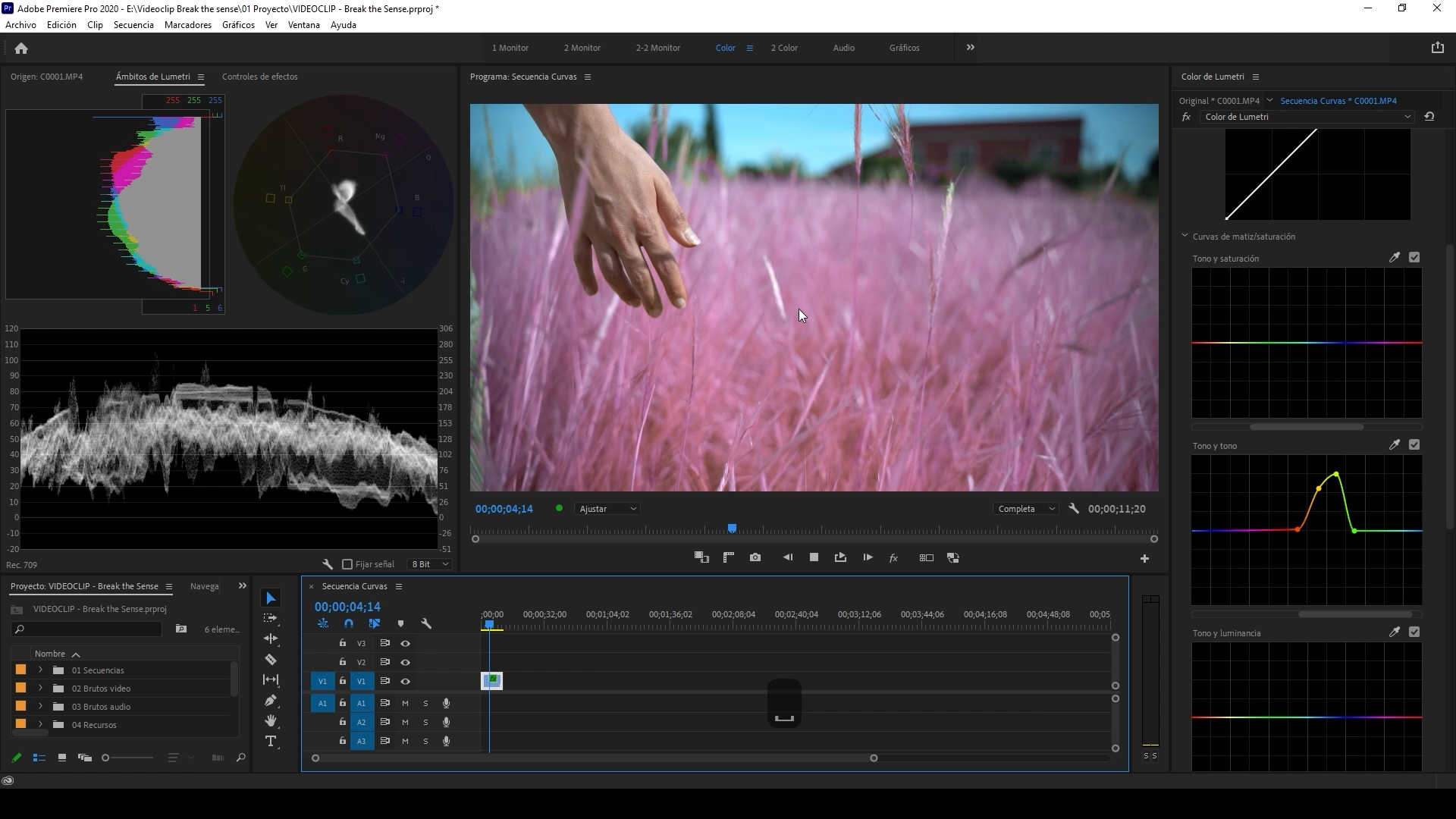Expand the 03 Brutos audio folder
1456x819 pixels.
40,707
